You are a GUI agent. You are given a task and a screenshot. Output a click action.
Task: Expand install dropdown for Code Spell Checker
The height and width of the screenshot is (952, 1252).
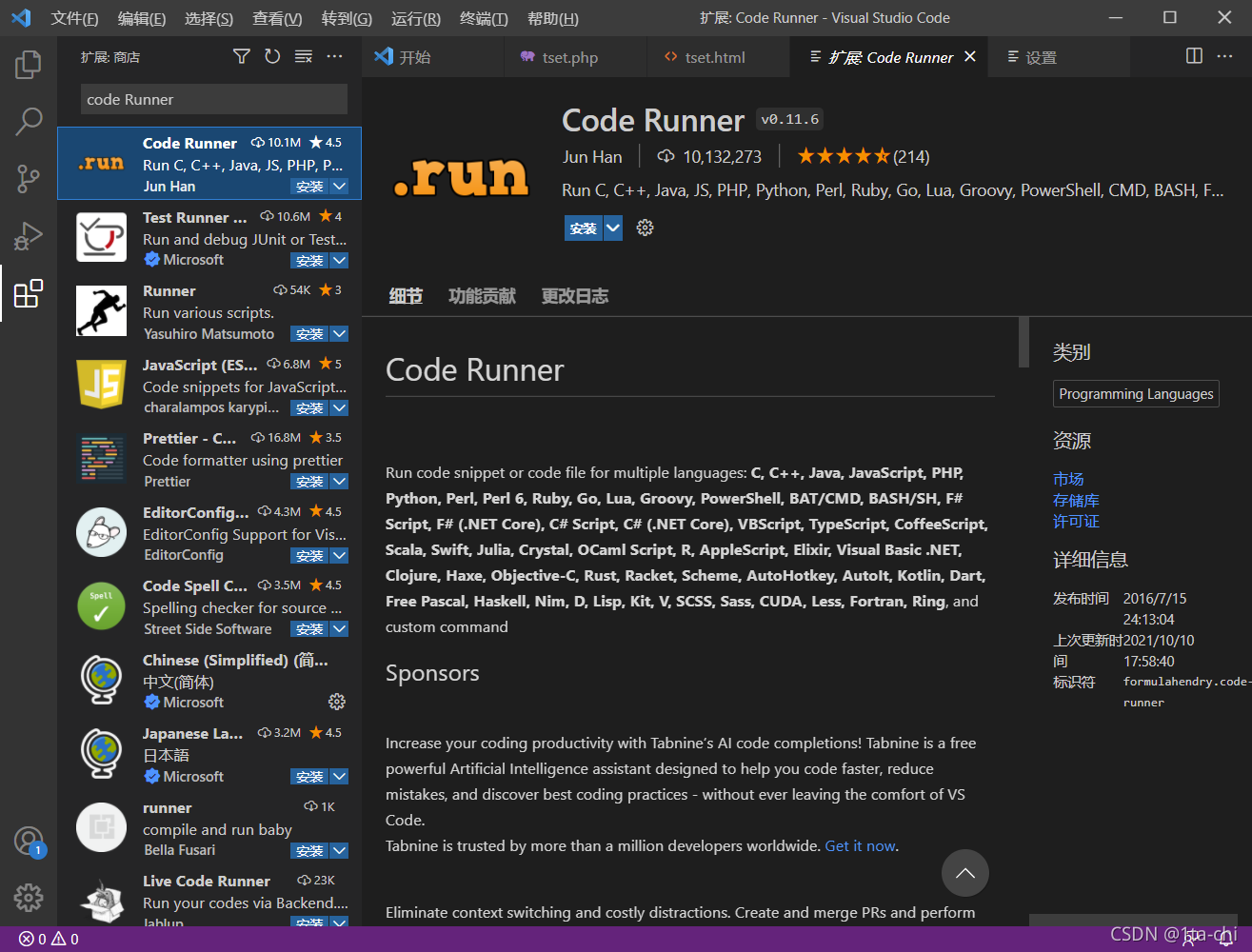(x=340, y=629)
